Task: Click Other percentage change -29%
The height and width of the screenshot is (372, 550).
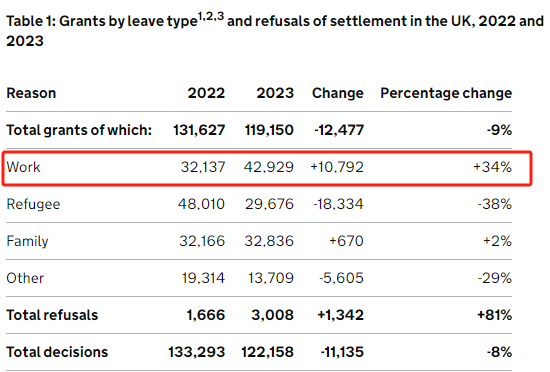Action: [495, 278]
